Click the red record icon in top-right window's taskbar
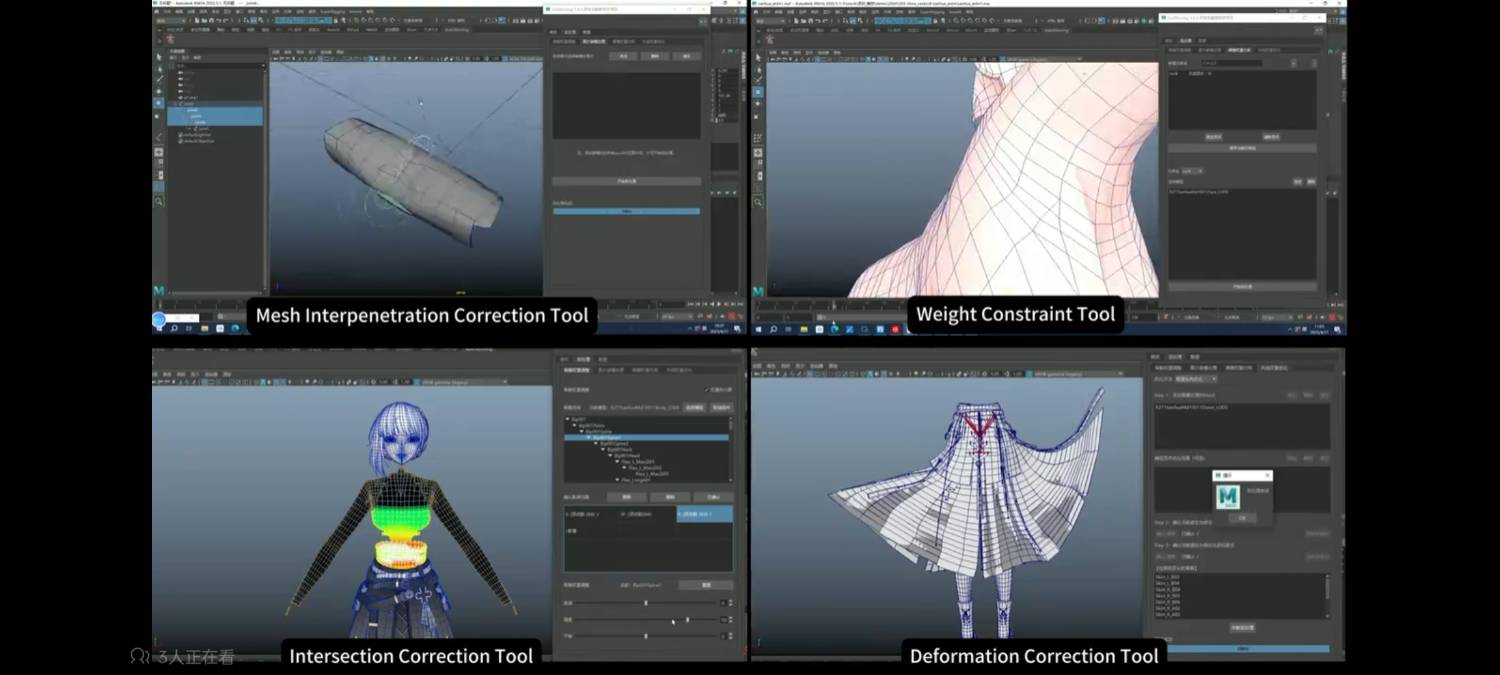Screen dimensions: 1500x675 point(895,329)
